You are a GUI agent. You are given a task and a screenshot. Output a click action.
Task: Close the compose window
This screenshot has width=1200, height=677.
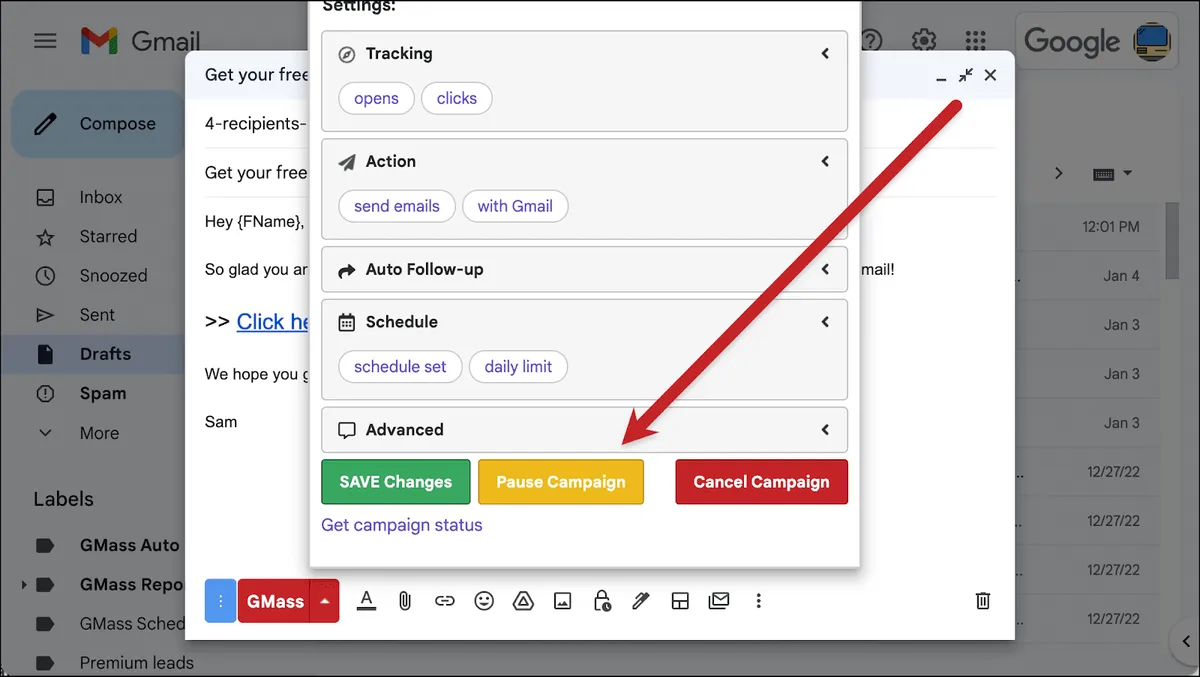tap(990, 75)
